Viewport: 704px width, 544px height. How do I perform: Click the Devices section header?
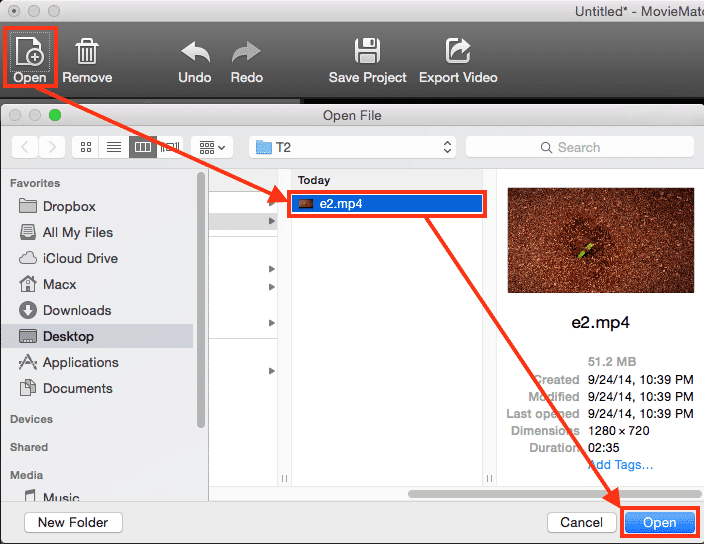(x=31, y=419)
